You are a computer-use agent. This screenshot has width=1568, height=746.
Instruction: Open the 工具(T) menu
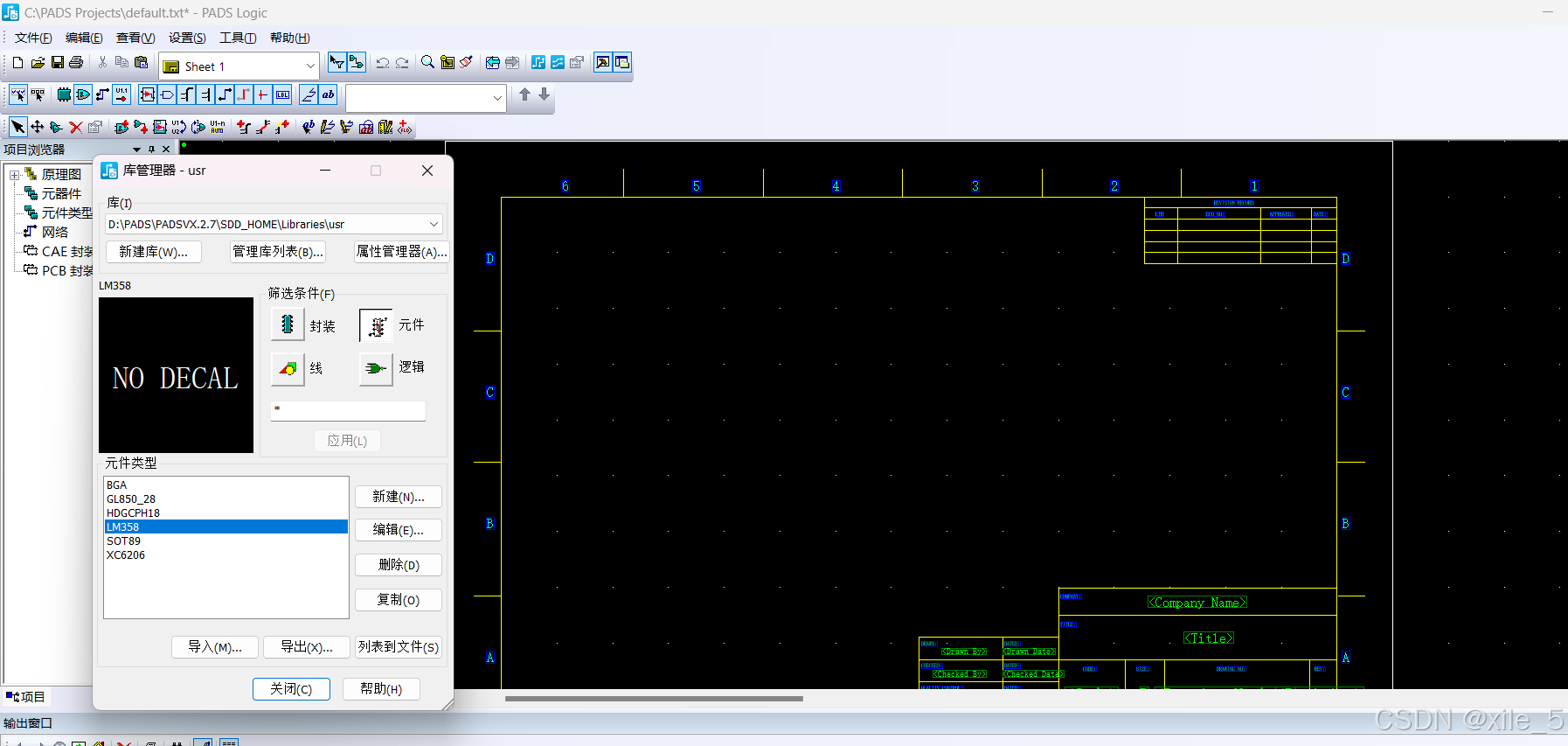238,38
